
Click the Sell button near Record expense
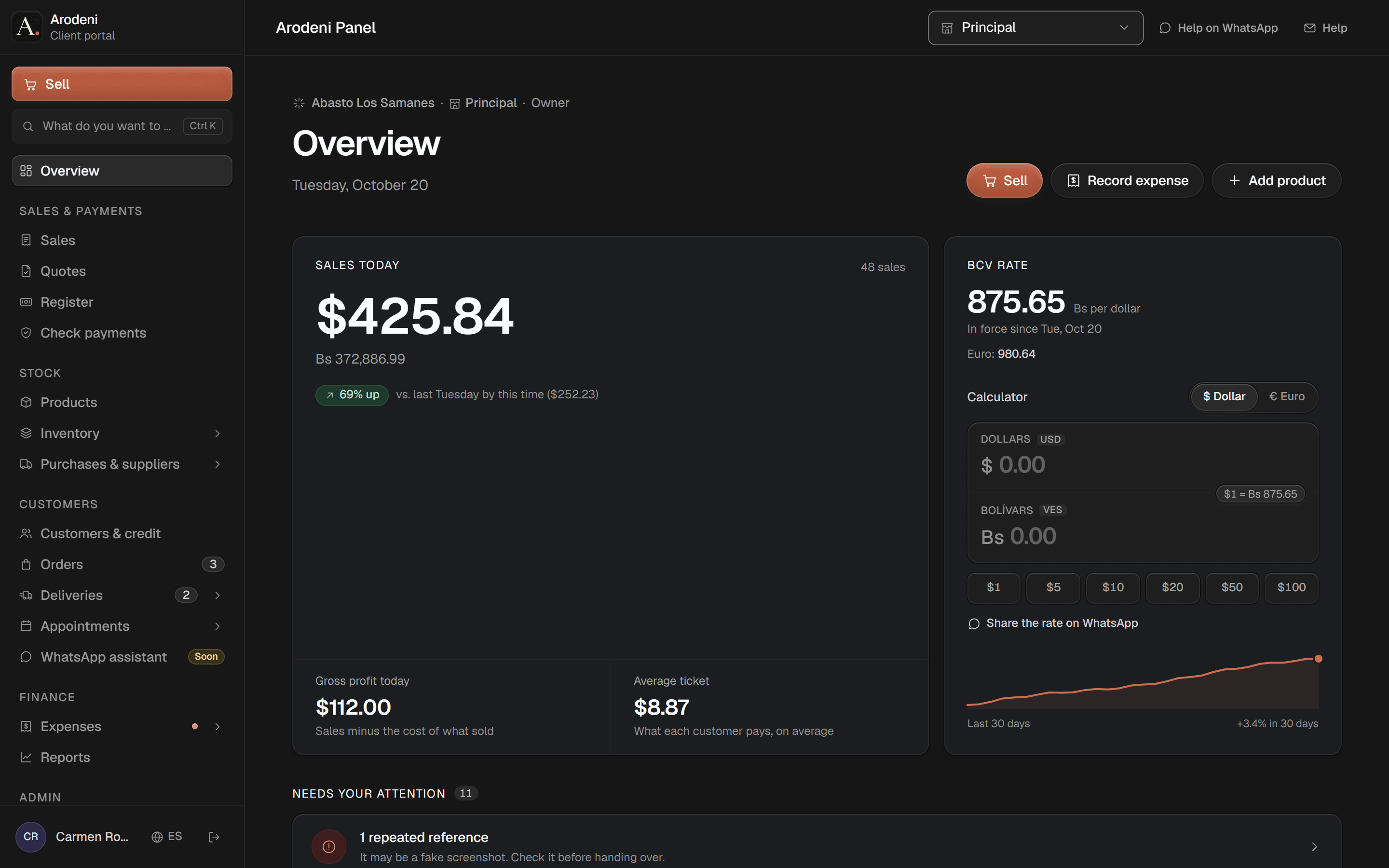(x=1005, y=180)
